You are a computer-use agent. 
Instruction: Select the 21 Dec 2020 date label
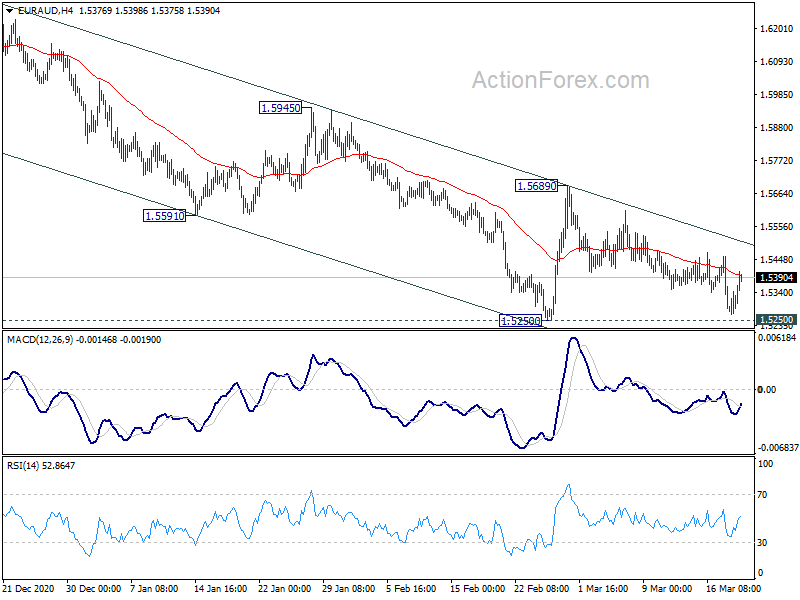pos(29,588)
